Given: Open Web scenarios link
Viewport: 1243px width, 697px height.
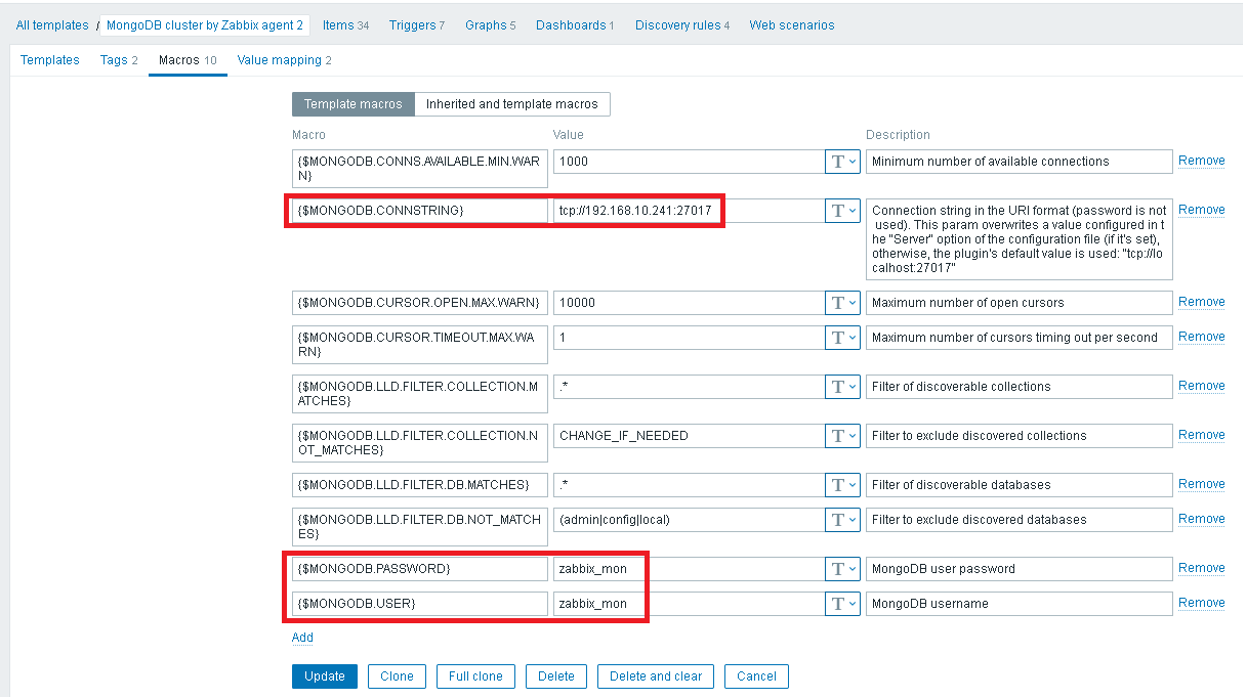Looking at the screenshot, I should [x=792, y=25].
